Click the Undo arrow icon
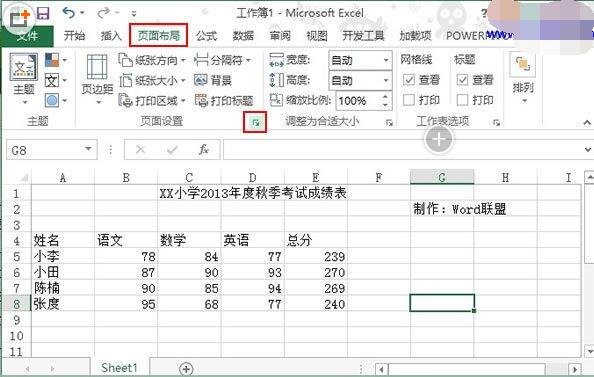The height and width of the screenshot is (377, 594). (x=69, y=13)
